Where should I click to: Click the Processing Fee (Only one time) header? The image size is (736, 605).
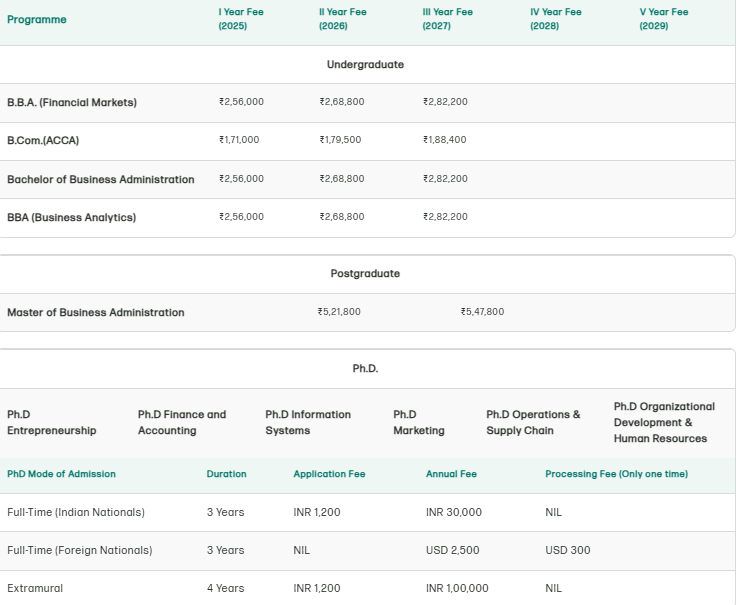(616, 474)
